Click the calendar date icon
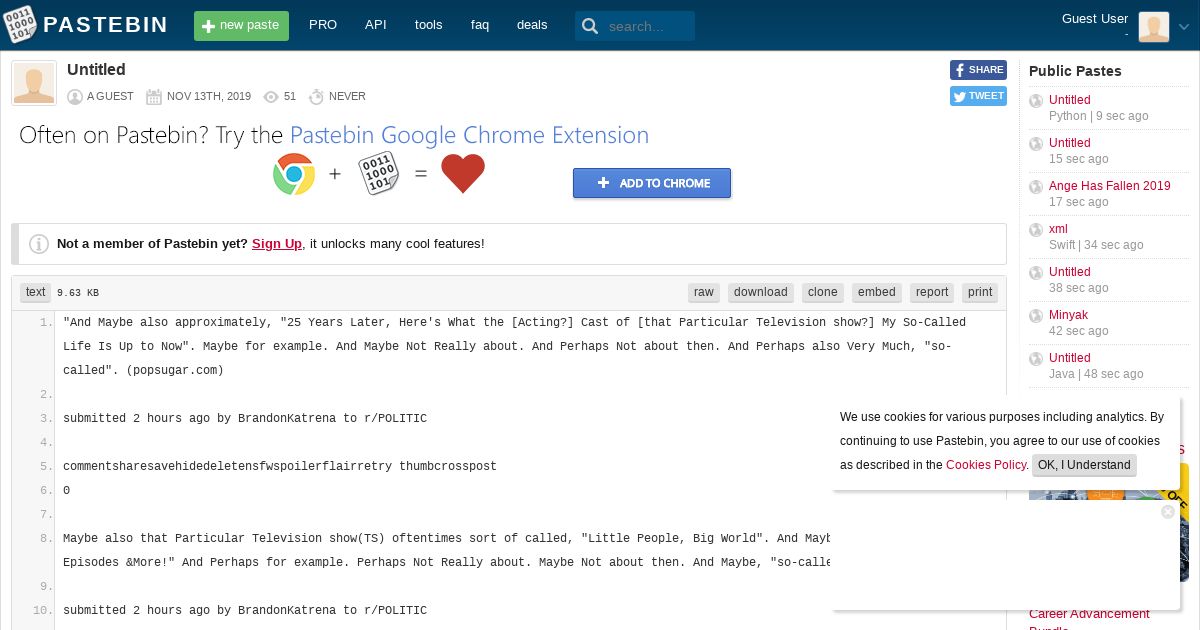 pyautogui.click(x=154, y=97)
